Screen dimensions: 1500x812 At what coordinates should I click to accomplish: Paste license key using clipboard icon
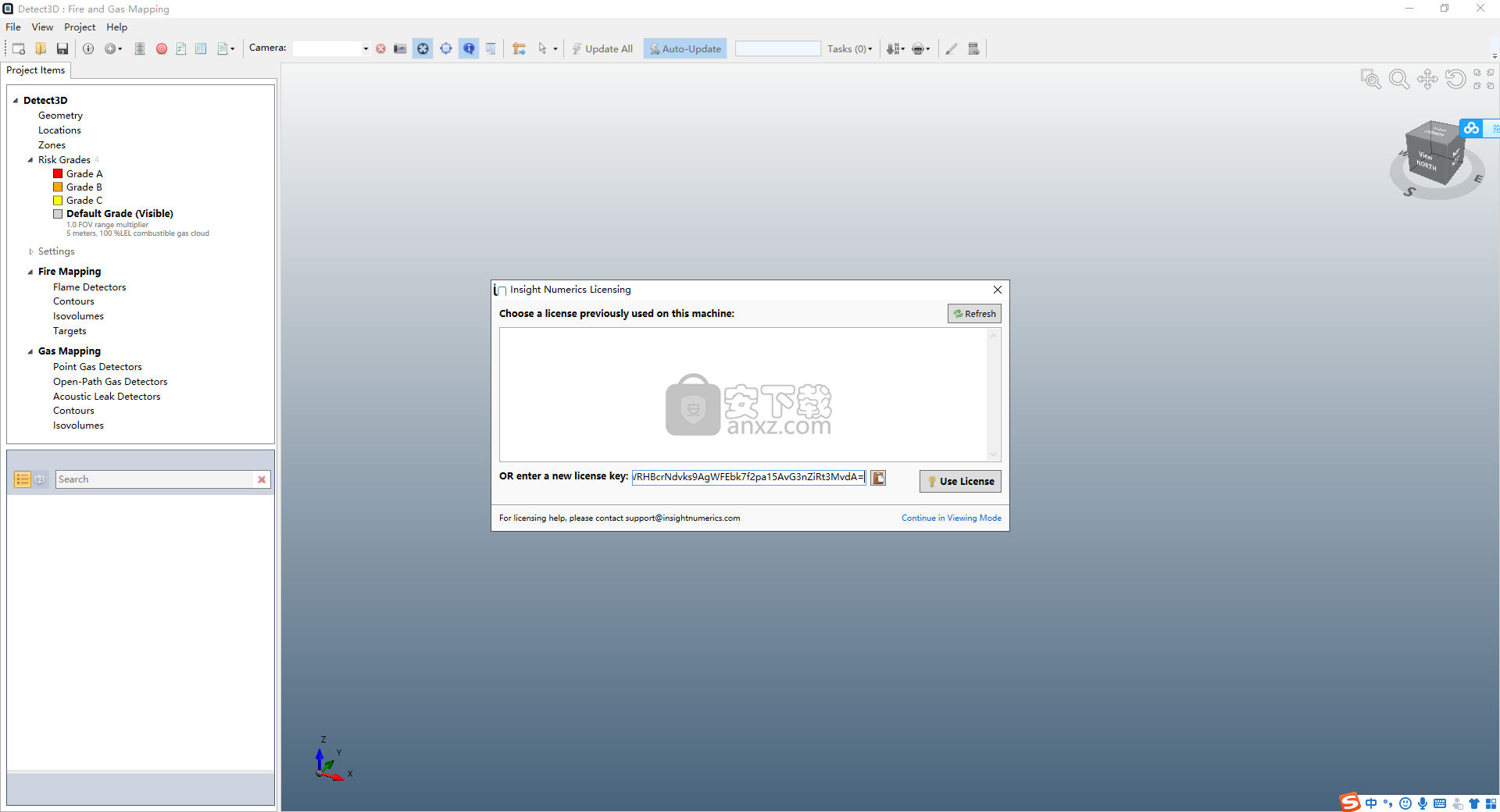[x=878, y=478]
